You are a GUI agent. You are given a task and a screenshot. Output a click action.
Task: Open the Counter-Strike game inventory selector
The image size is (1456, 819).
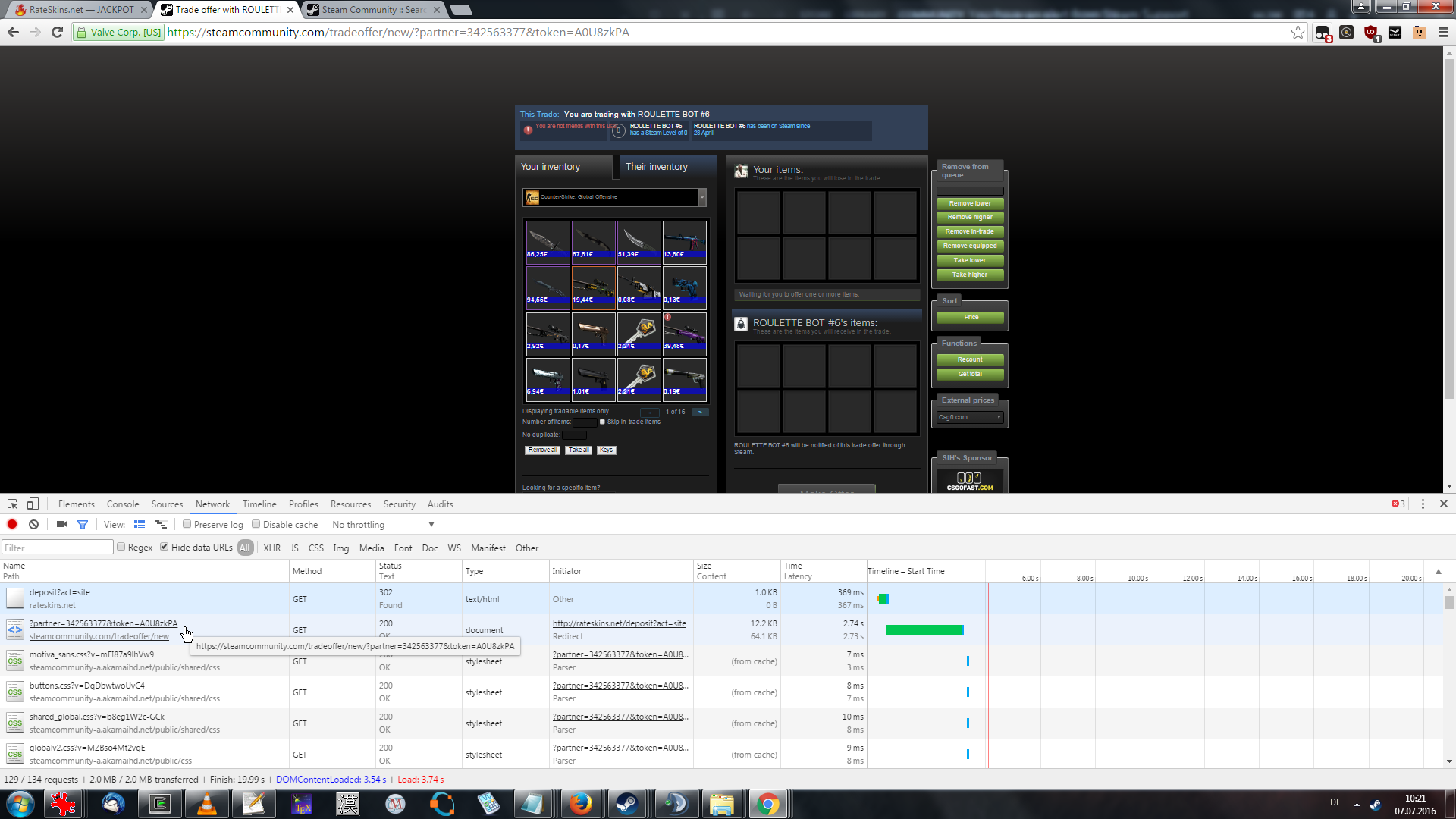pos(614,197)
